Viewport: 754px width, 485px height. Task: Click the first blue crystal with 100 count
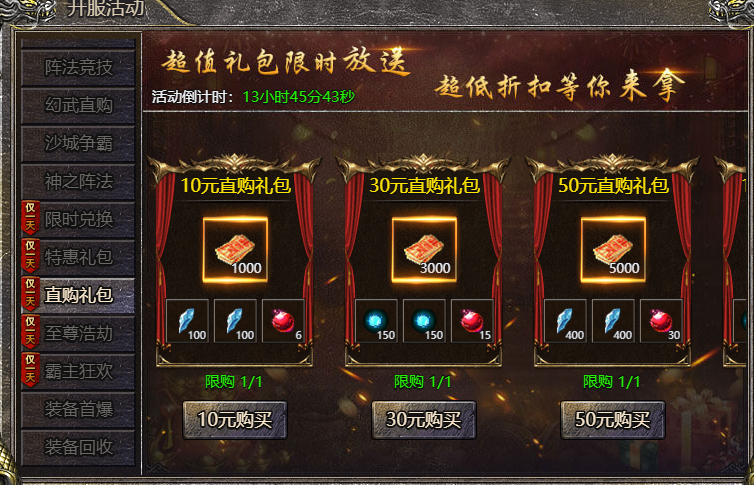(187, 321)
